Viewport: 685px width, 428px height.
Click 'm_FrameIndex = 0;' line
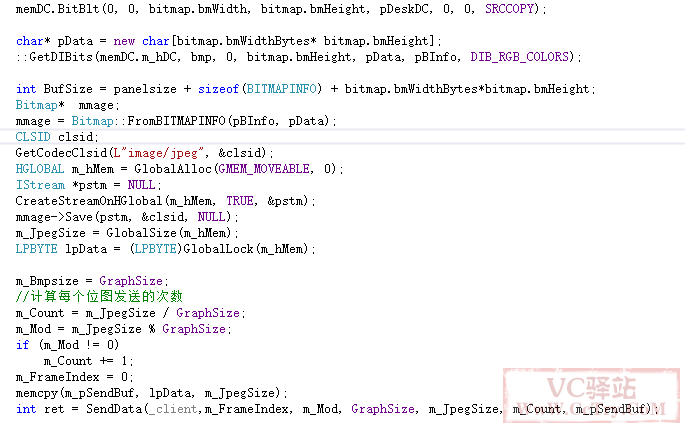[x=75, y=377]
